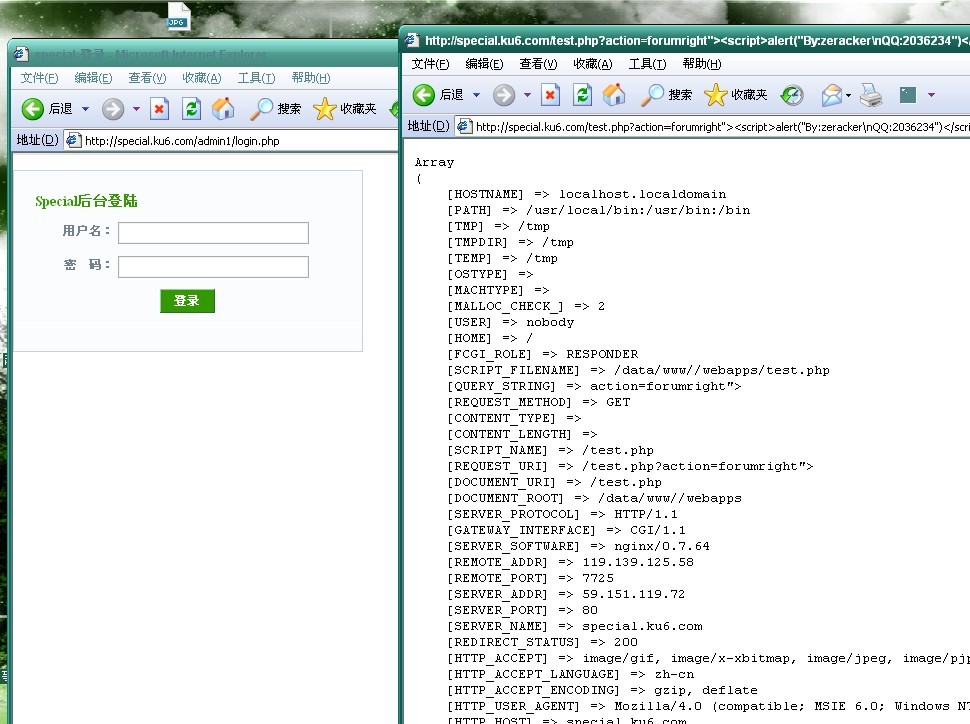The width and height of the screenshot is (970, 724).
Task: Click the [SERVER_ADDR] => 59.151.119.72 line
Action: point(566,594)
